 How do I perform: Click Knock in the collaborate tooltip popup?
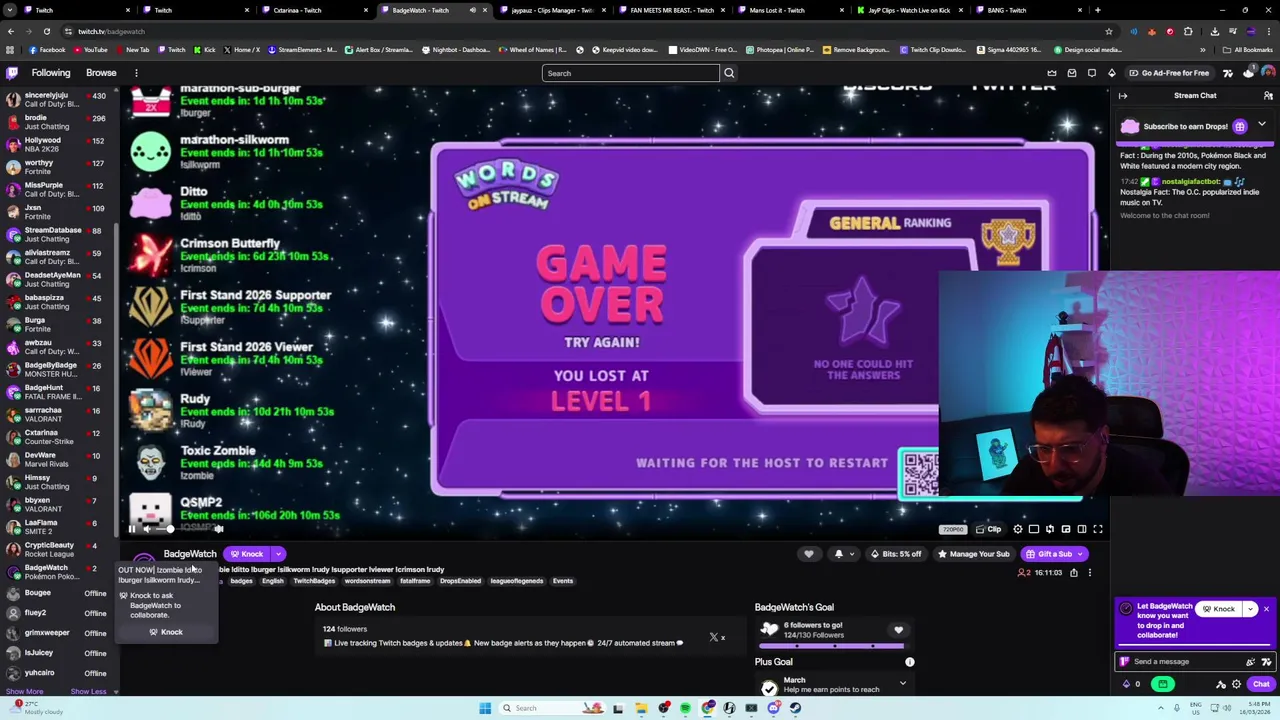[x=166, y=632]
